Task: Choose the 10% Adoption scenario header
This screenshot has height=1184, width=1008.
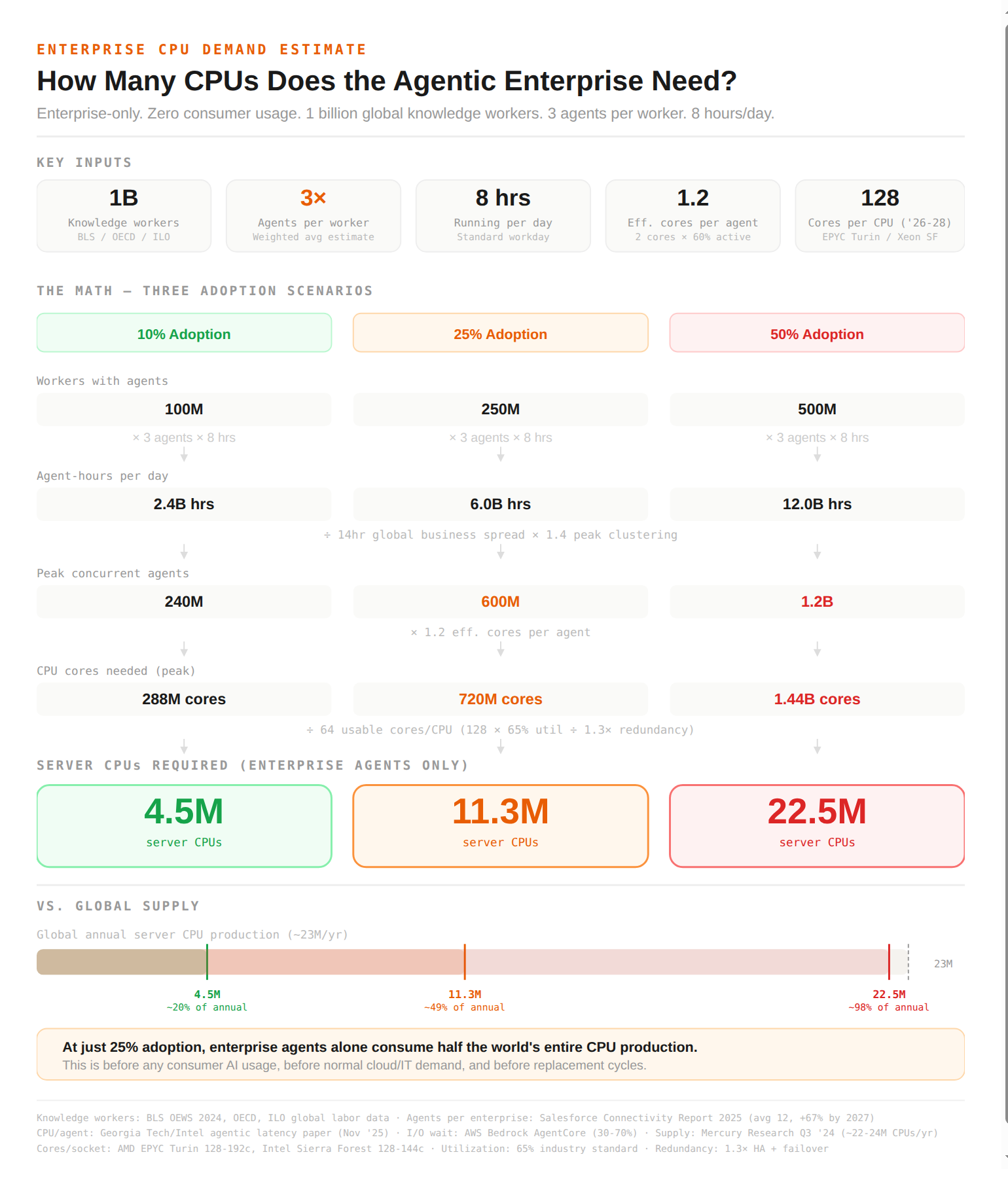Action: pos(184,333)
